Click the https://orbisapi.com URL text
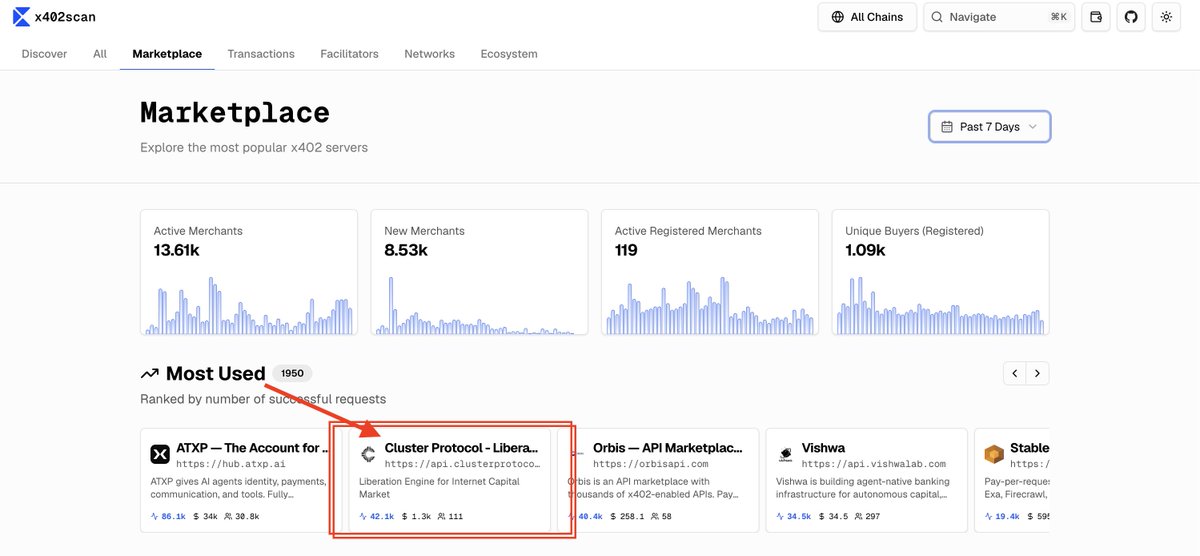Viewport: 1200px width, 556px height. (x=651, y=464)
